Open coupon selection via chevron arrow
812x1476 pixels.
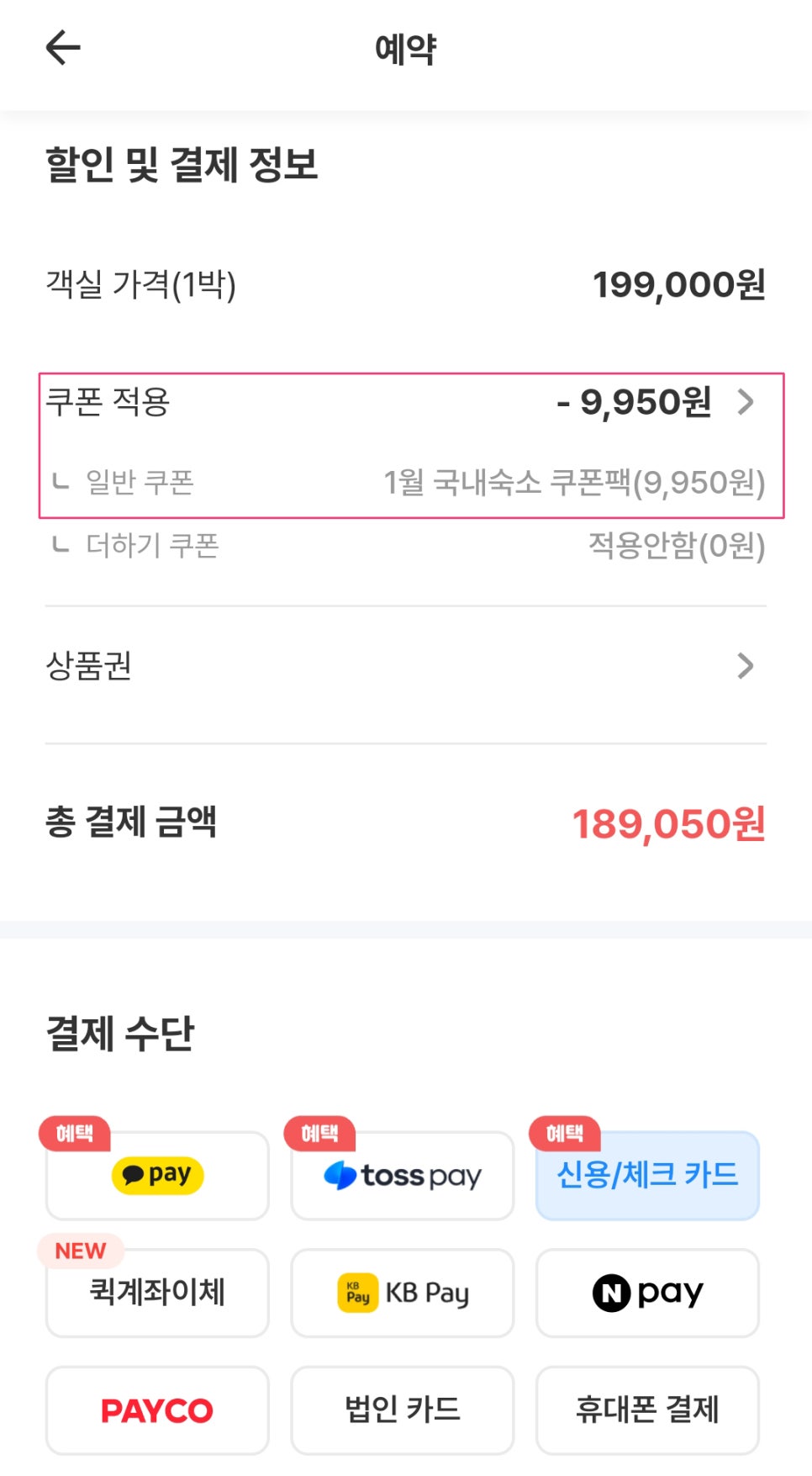coord(746,402)
